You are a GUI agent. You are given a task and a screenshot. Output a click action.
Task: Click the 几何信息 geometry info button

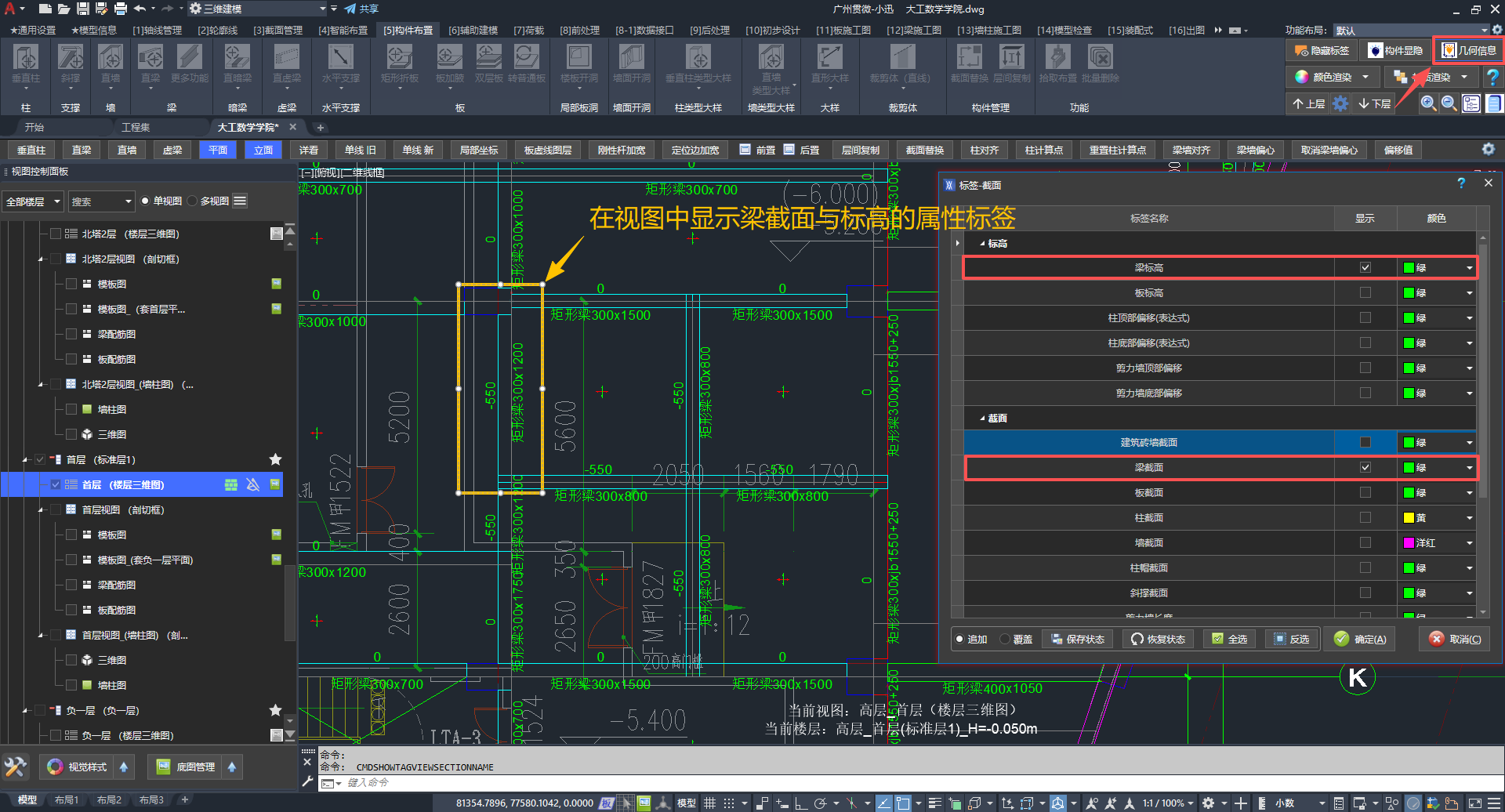[1469, 50]
